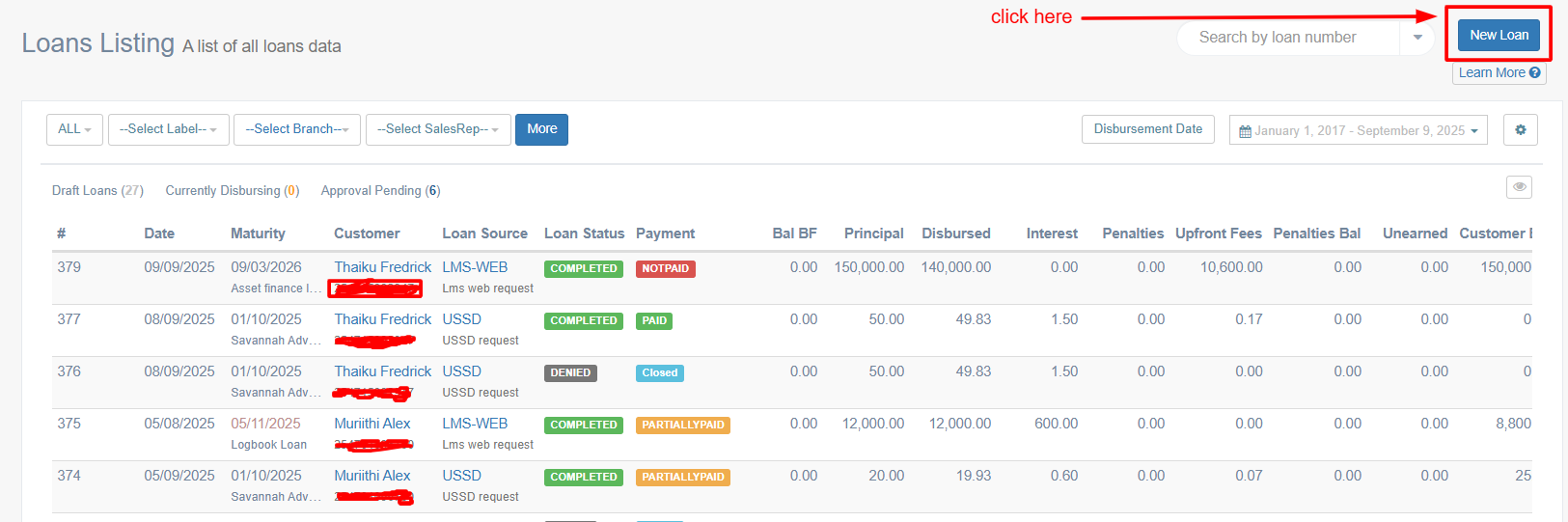Image resolution: width=1568 pixels, height=522 pixels.
Task: Click the New Loan button
Action: [x=1499, y=36]
